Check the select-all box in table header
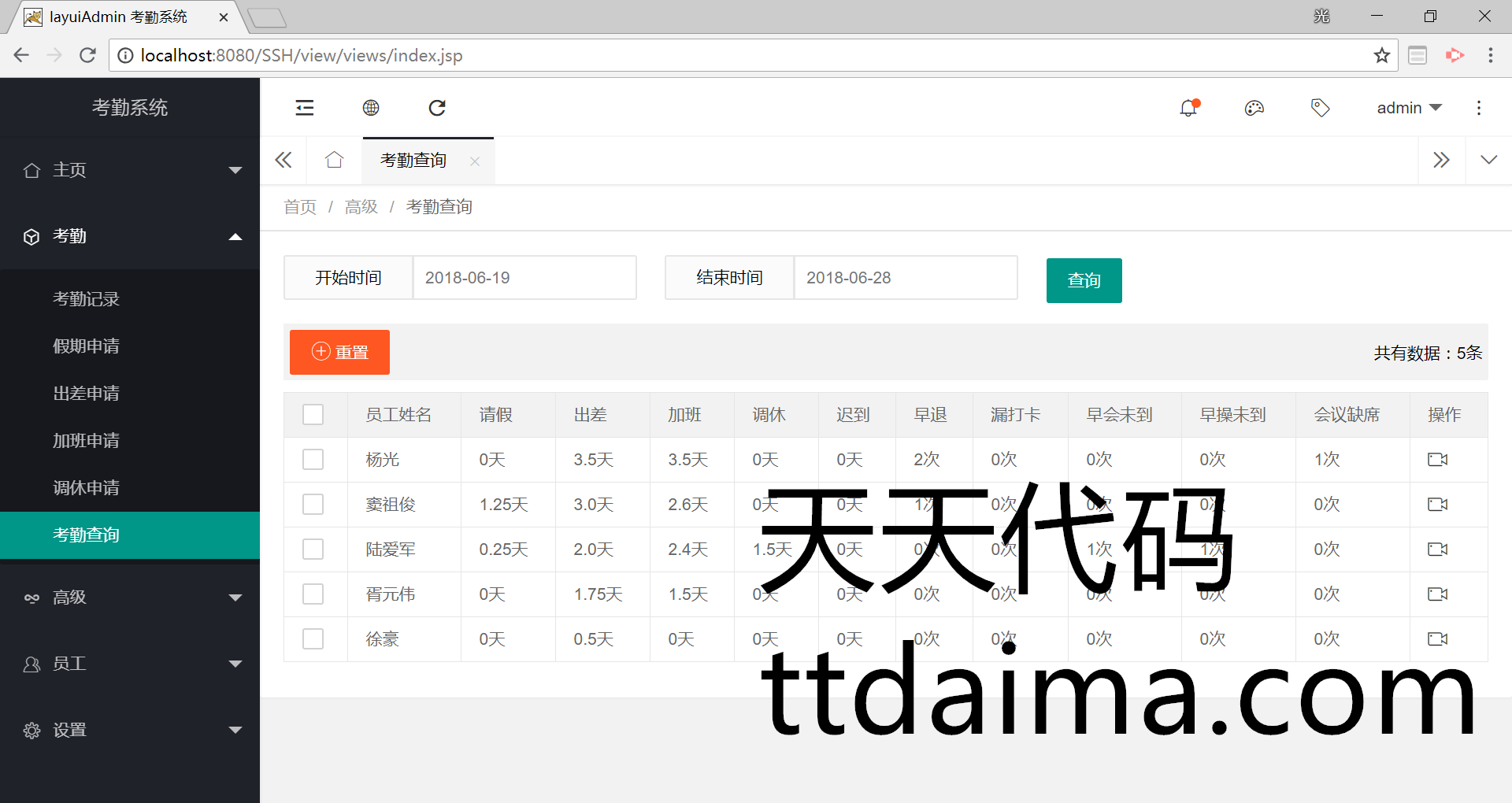 (313, 414)
